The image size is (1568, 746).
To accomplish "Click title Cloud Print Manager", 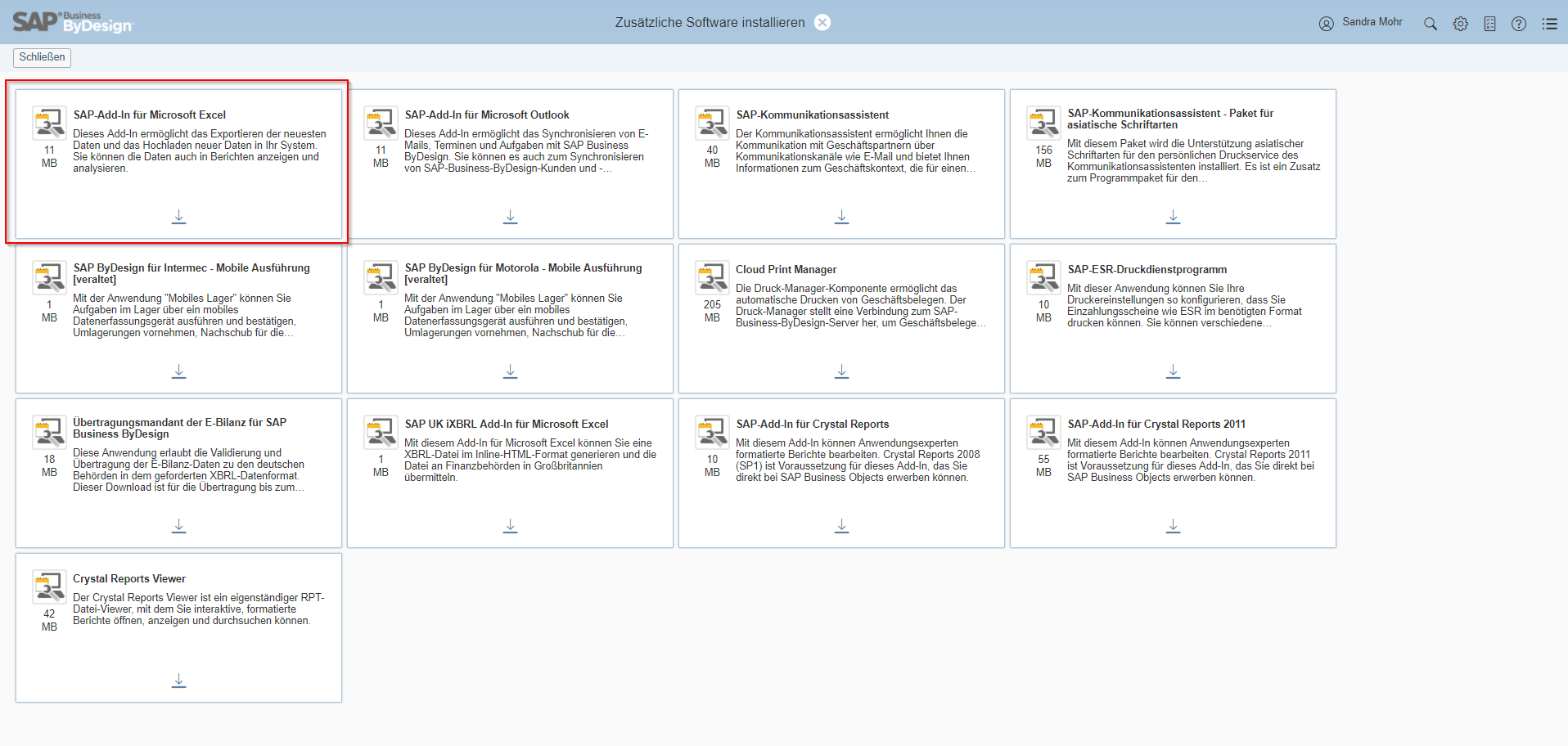I will (x=786, y=269).
